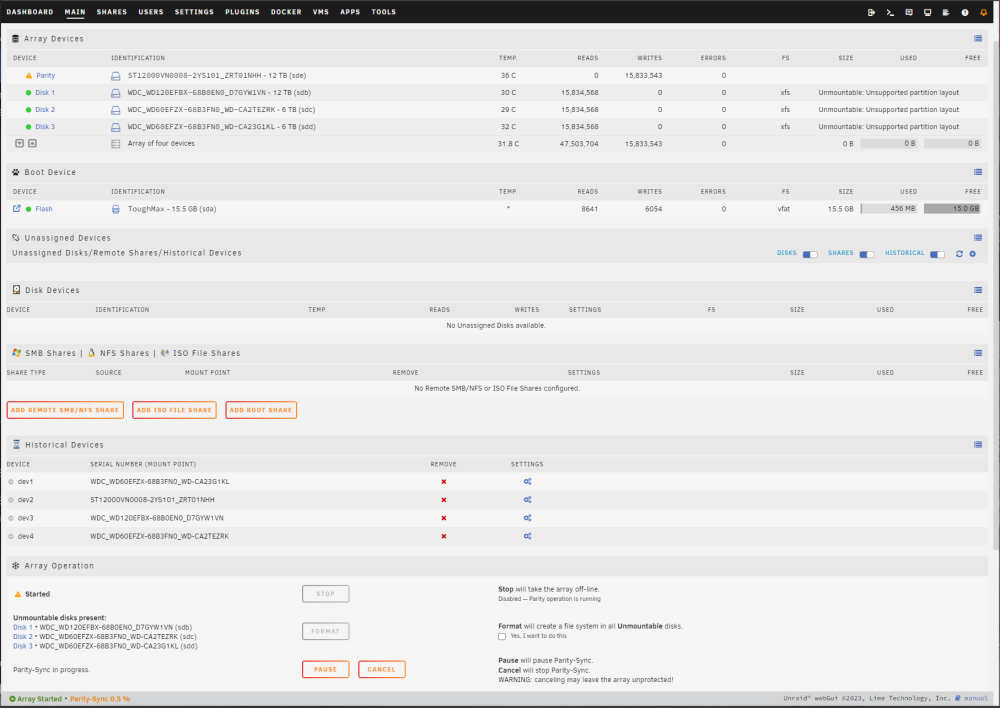Open the Dashboard menu
Image resolution: width=1000 pixels, height=708 pixels.
click(x=30, y=12)
